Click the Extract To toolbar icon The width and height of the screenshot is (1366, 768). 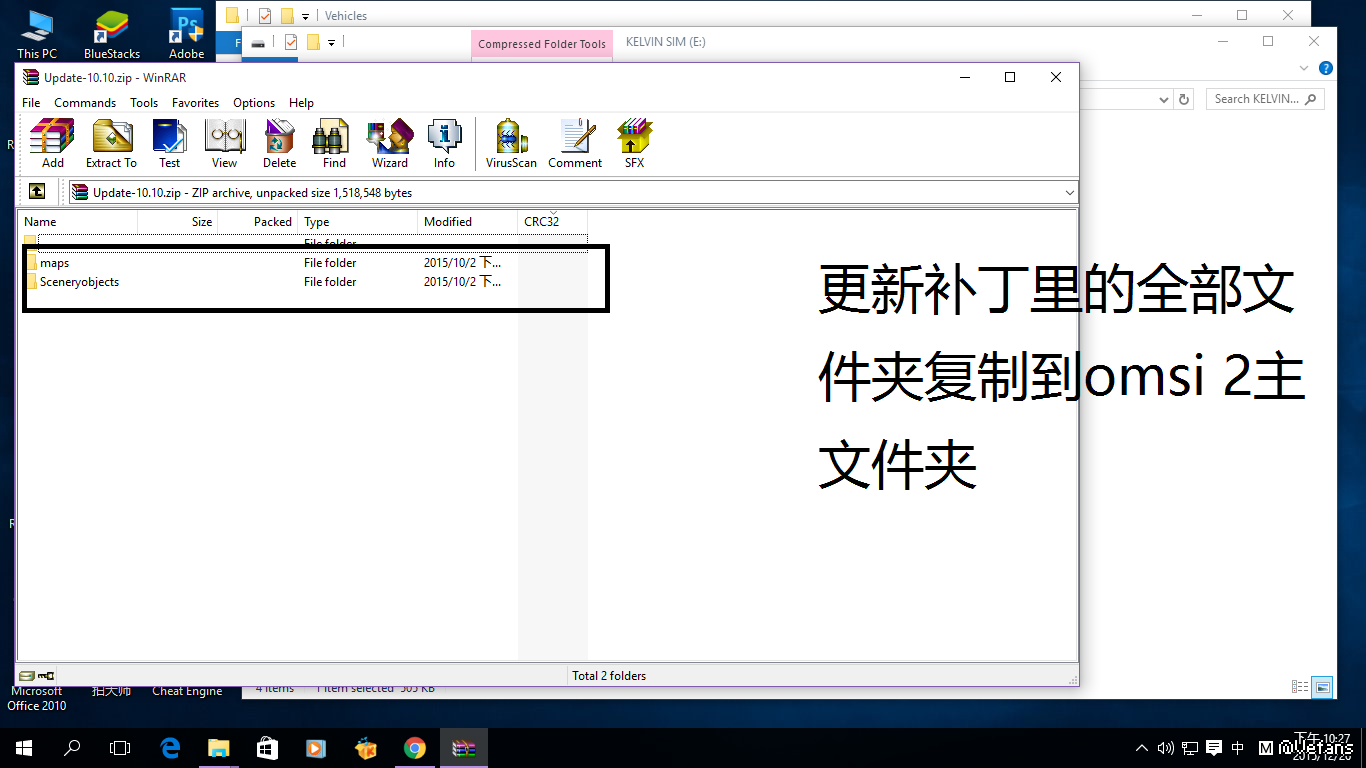tap(111, 144)
